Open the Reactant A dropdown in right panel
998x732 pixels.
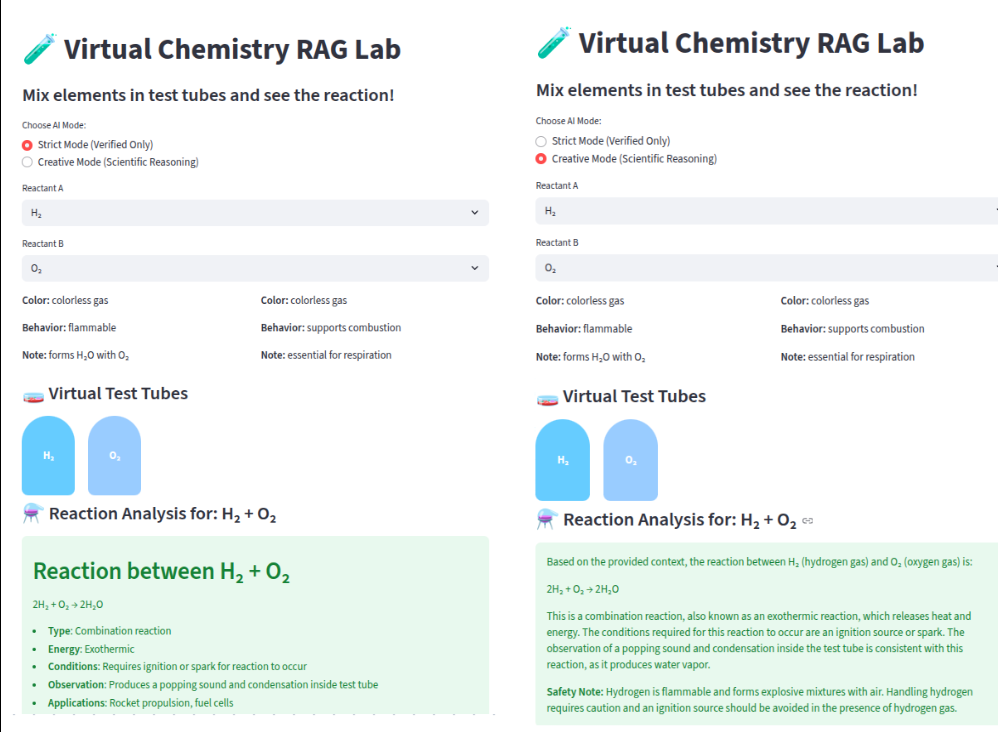point(766,211)
